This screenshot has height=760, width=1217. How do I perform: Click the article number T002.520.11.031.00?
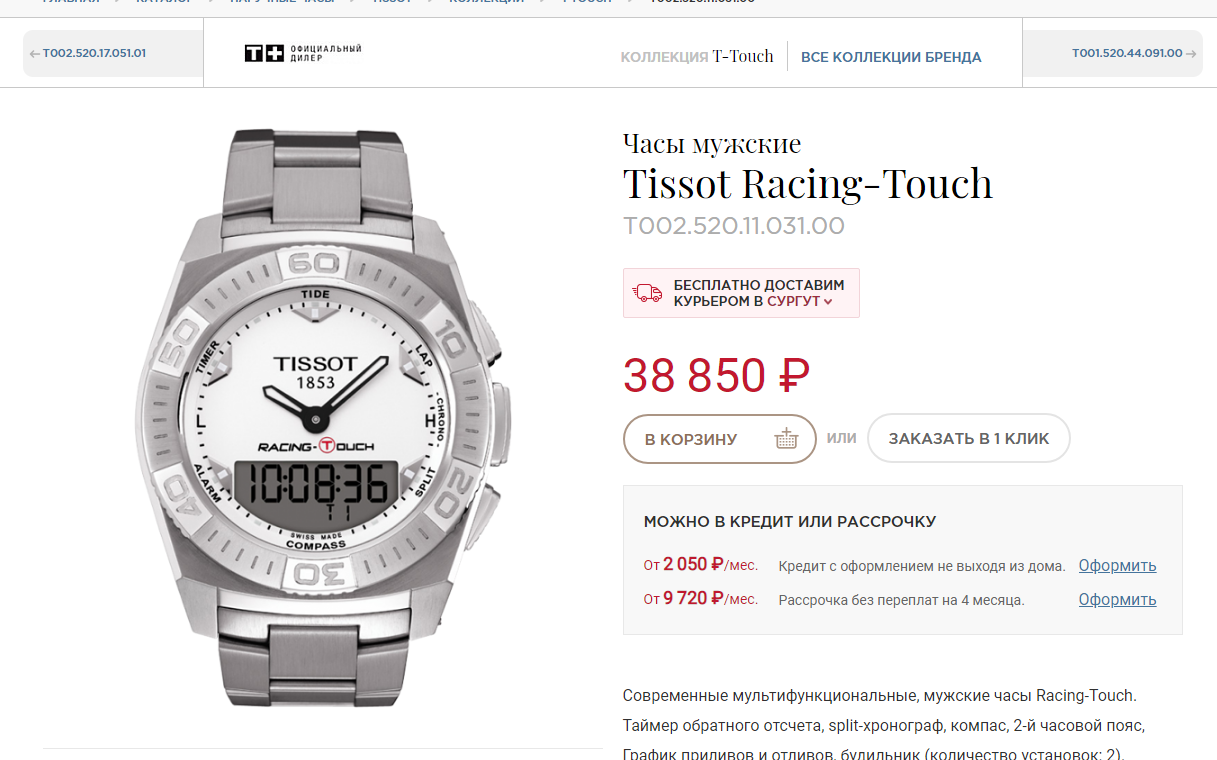click(734, 226)
